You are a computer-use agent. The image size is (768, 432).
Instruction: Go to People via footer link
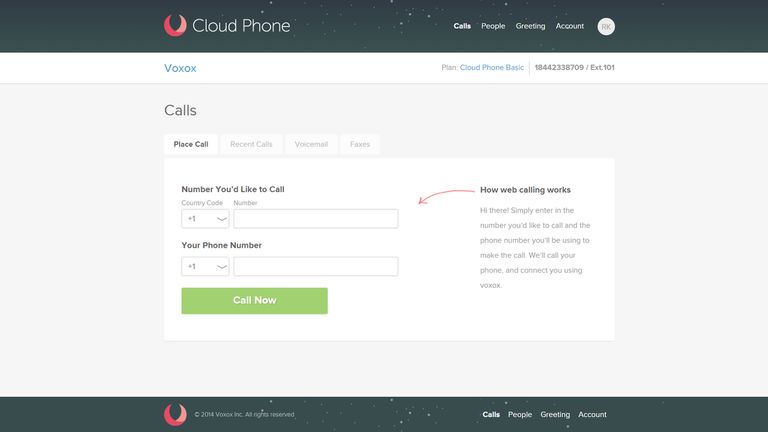[x=520, y=414]
